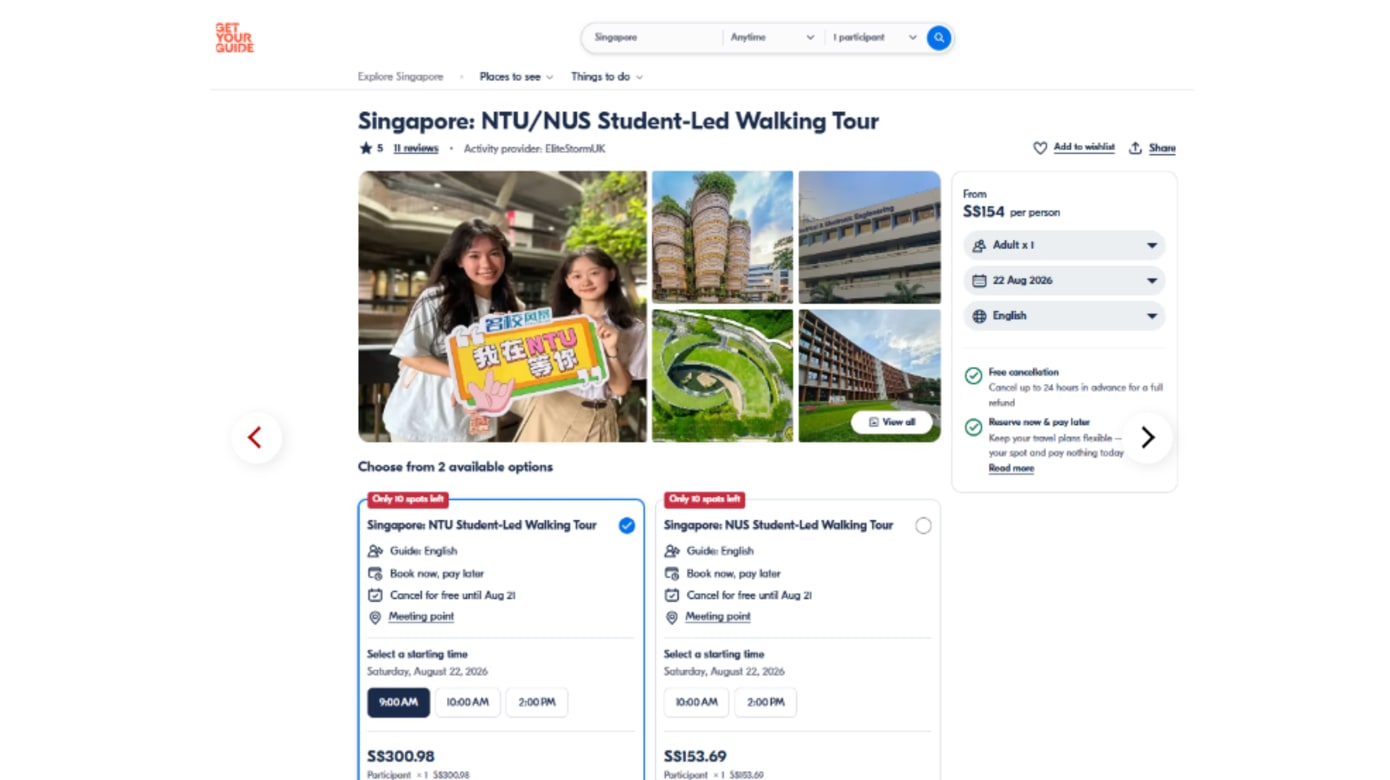Click the Singapore: NTU/NUS Student-Led Walking Tour title

pyautogui.click(x=618, y=121)
